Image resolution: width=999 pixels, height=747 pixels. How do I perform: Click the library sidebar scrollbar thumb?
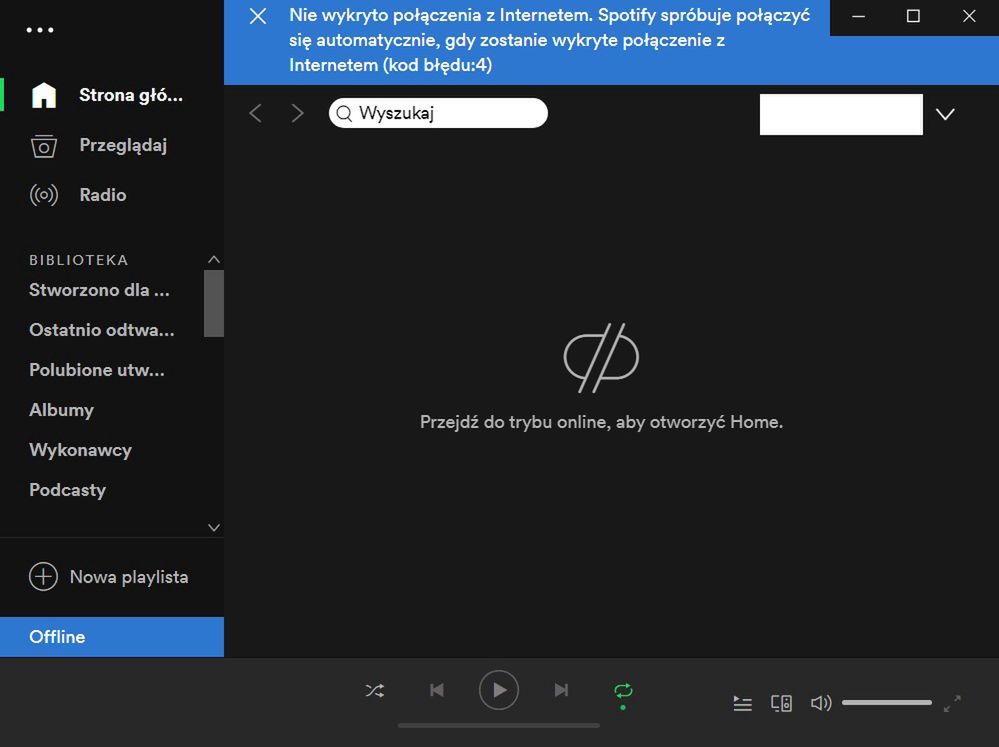tap(213, 303)
